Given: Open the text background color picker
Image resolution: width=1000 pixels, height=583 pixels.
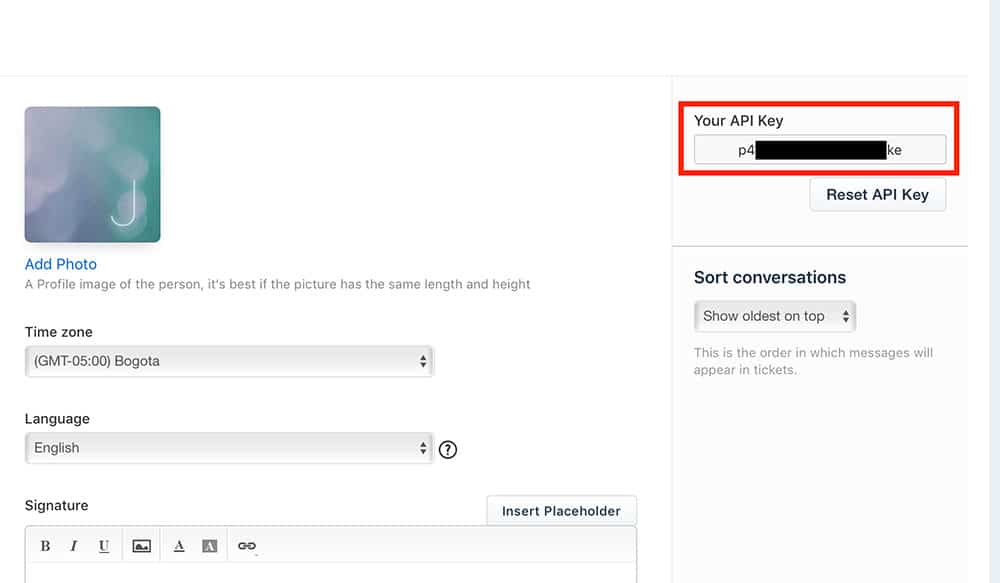Looking at the screenshot, I should click(x=210, y=546).
